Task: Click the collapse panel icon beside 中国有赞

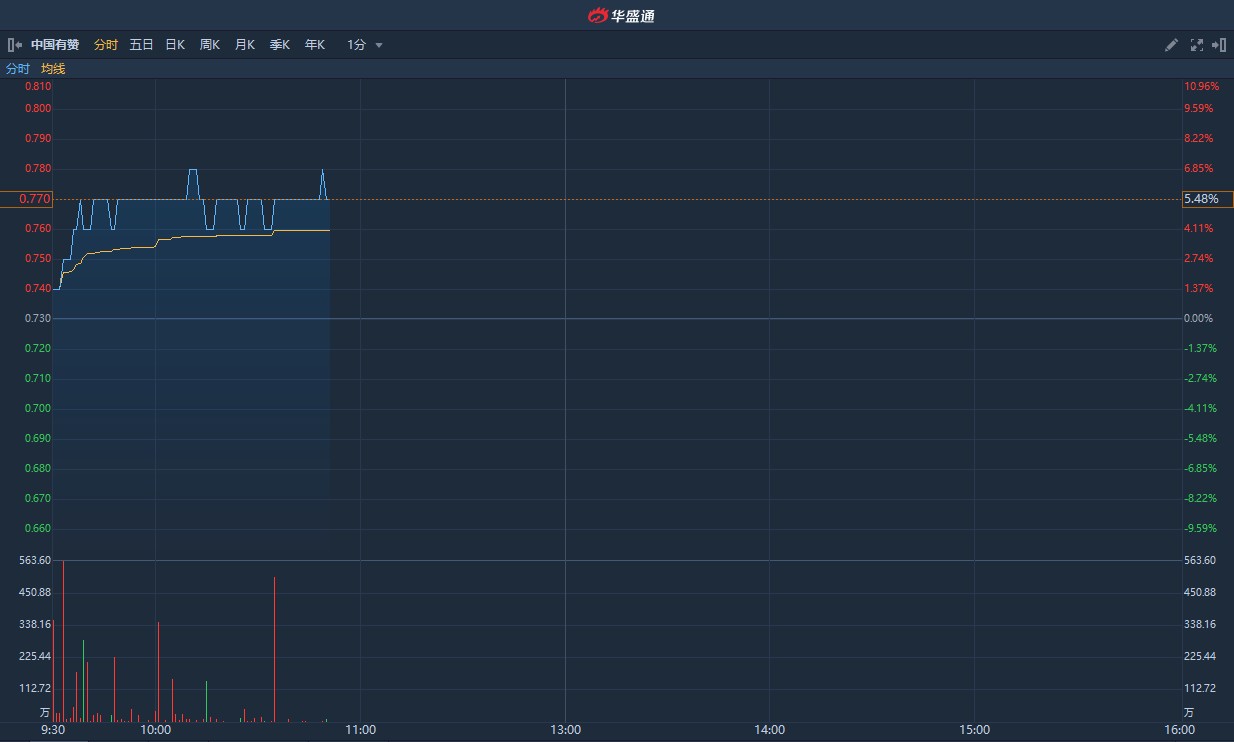Action: pyautogui.click(x=14, y=45)
